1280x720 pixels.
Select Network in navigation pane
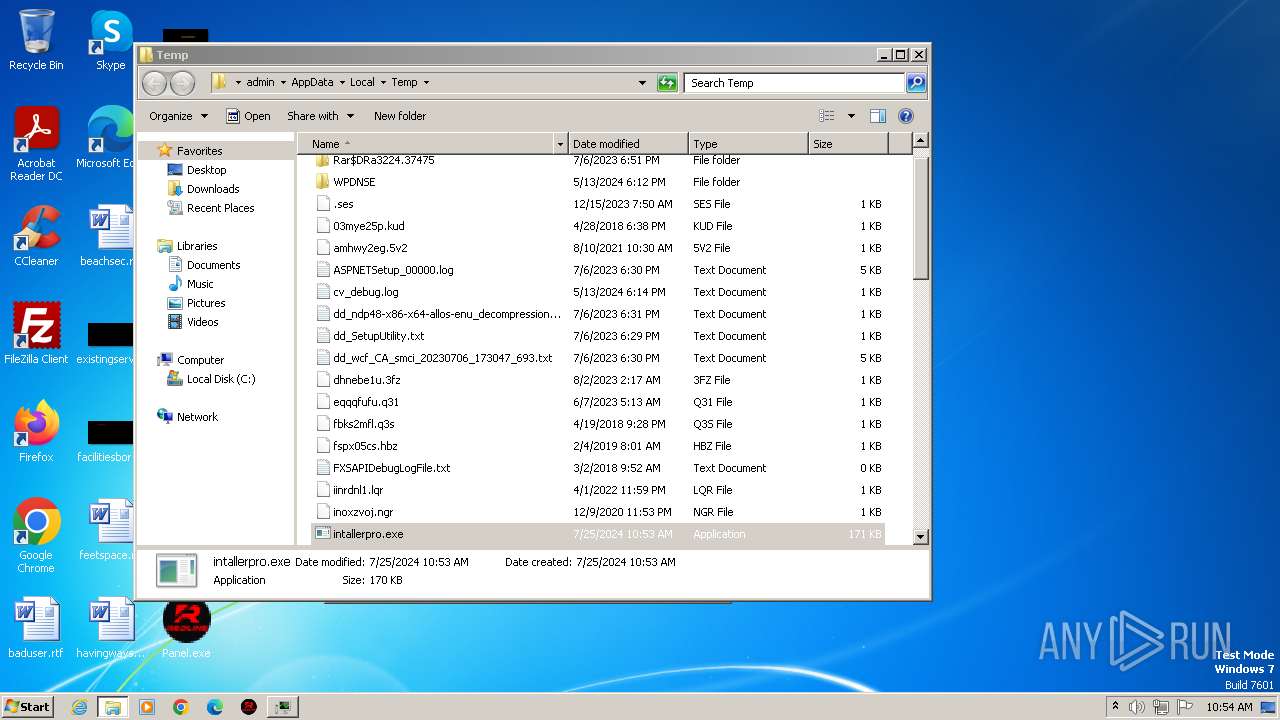197,417
